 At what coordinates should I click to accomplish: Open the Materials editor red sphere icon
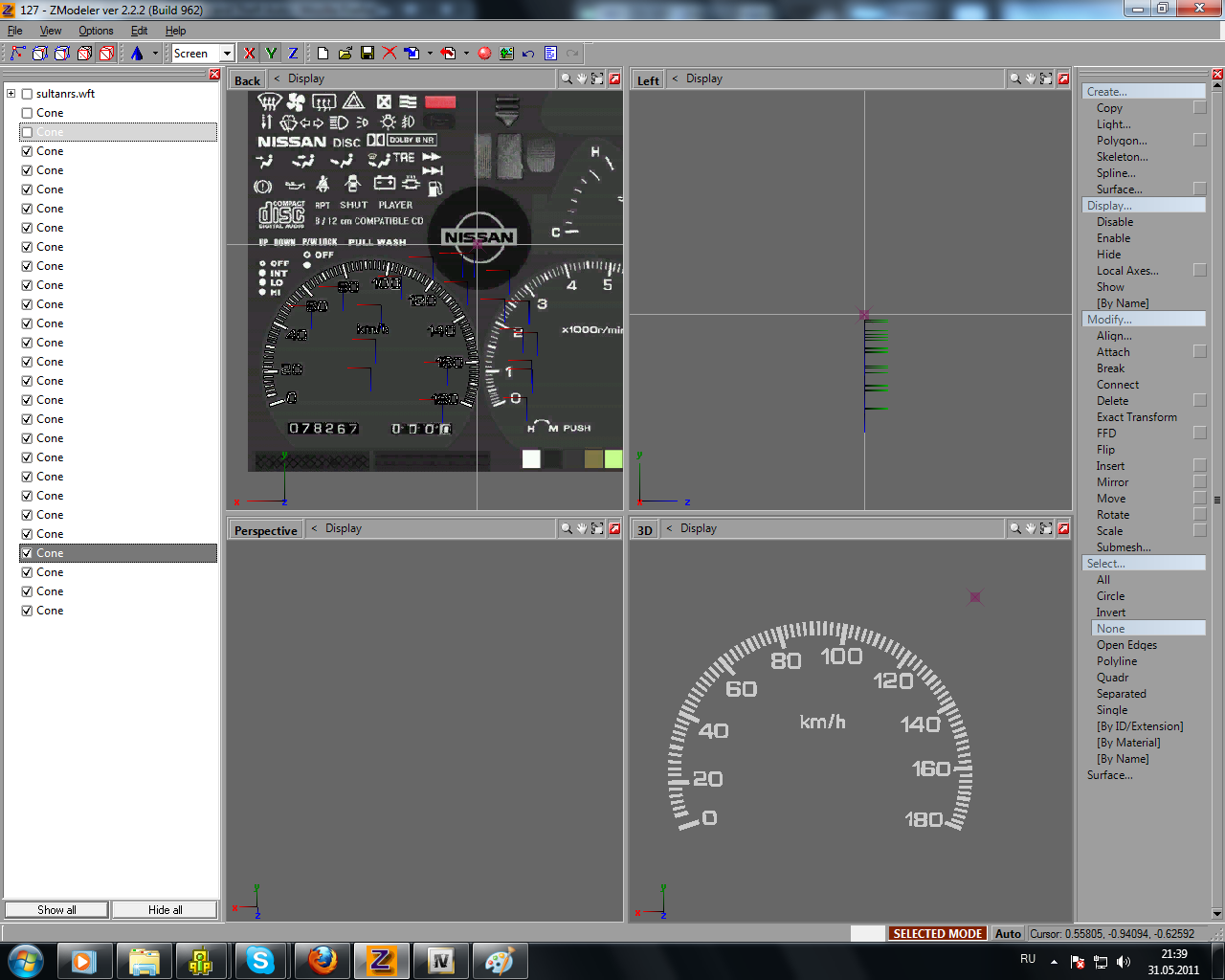484,54
